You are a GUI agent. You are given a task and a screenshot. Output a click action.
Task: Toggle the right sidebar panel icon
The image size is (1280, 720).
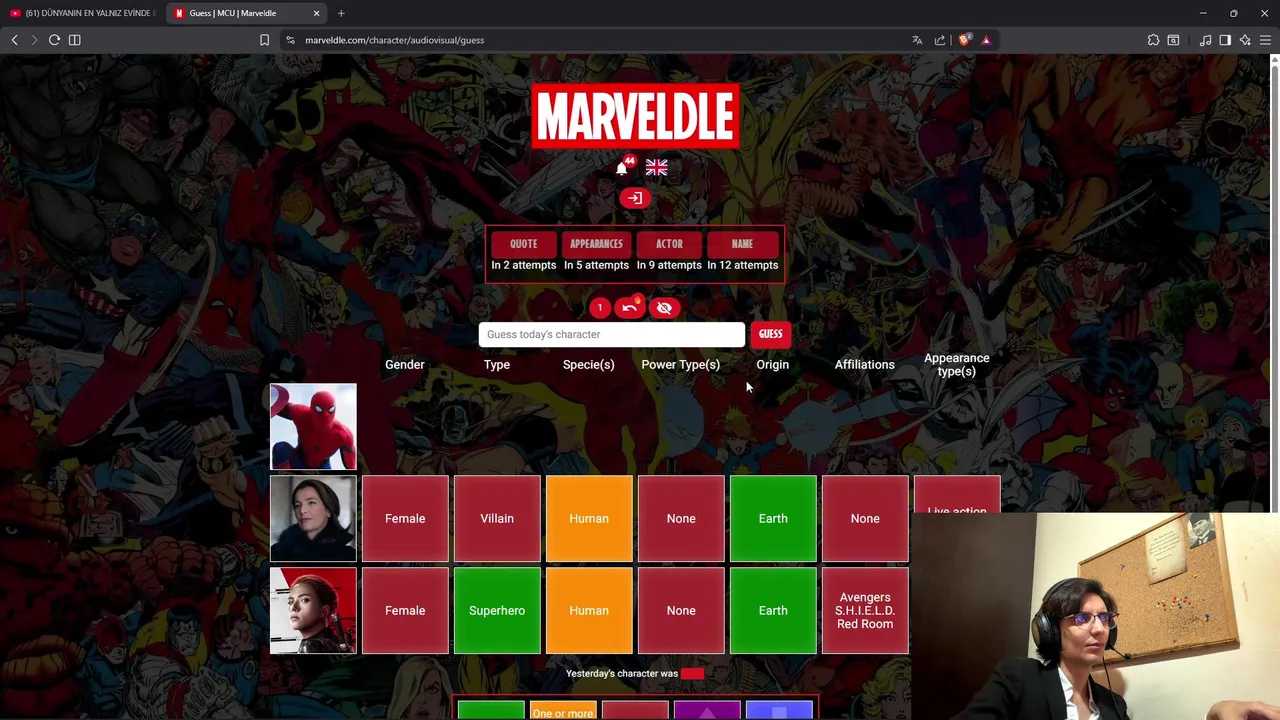click(1225, 40)
